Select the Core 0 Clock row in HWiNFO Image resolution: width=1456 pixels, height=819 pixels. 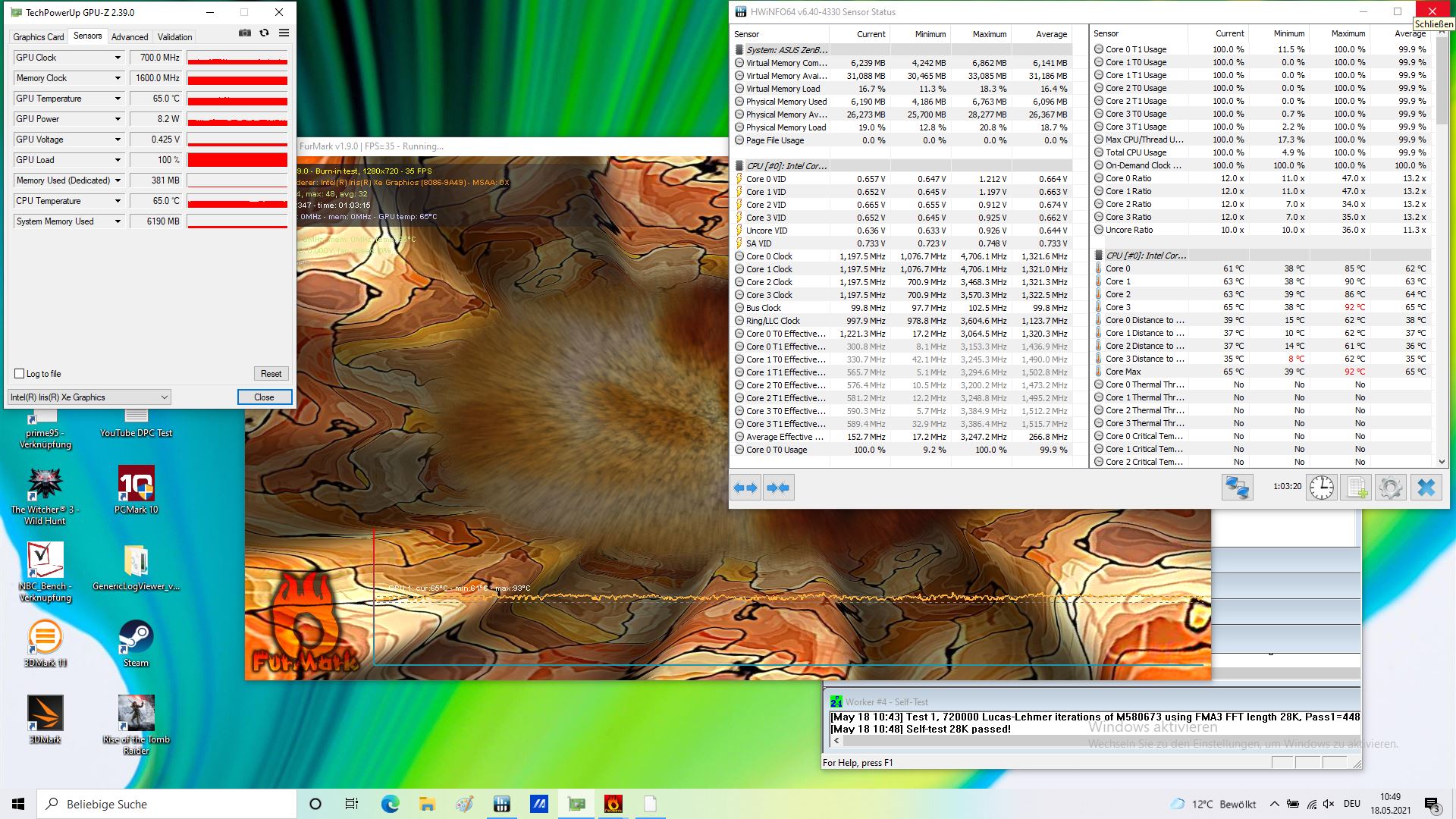click(x=902, y=256)
